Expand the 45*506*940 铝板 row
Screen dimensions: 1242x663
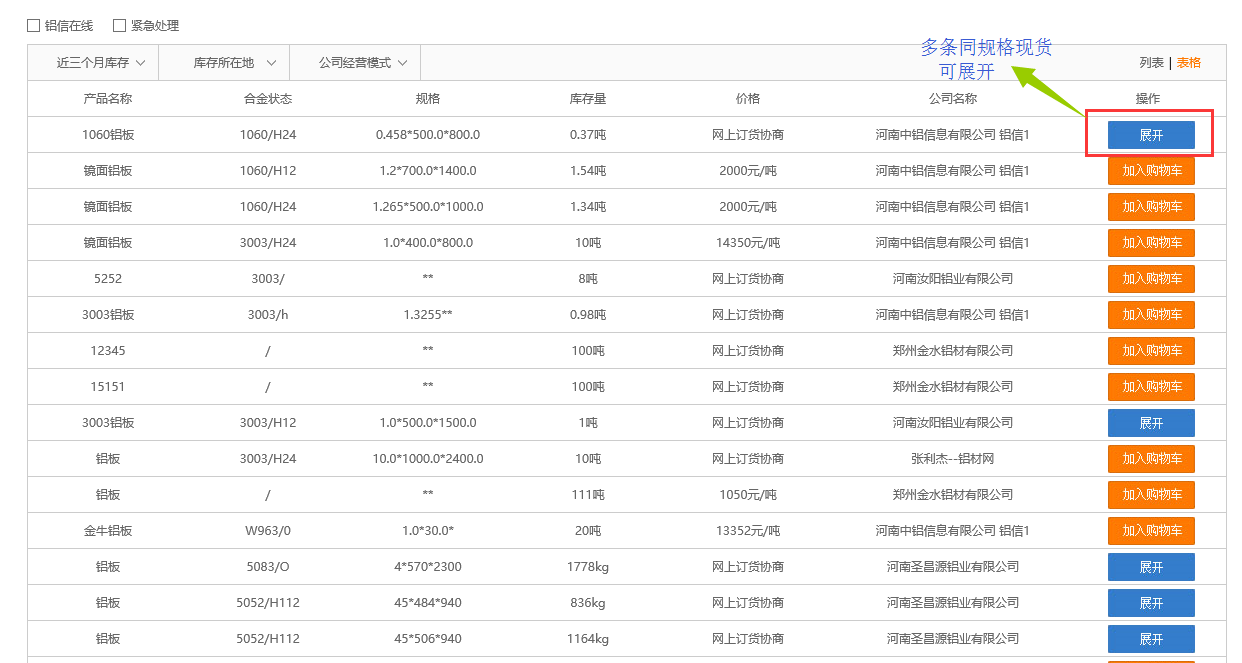pyautogui.click(x=1151, y=639)
